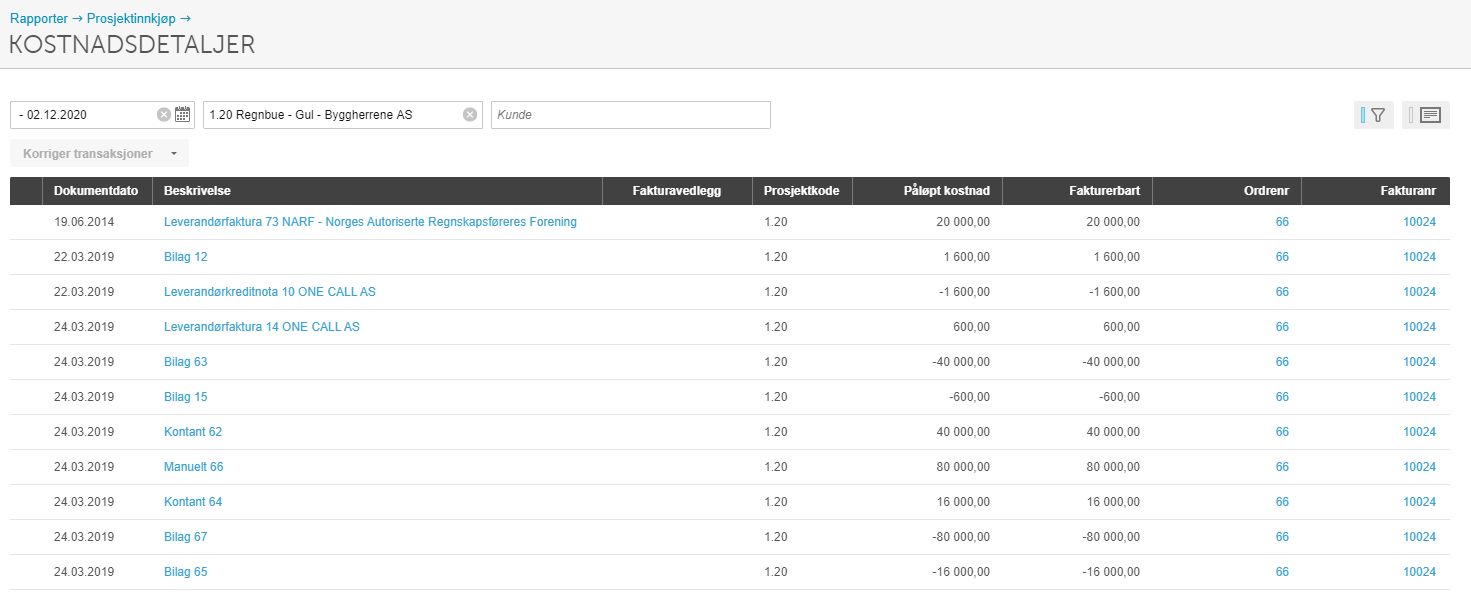Select 16 000,00 in Påløpt kostnad column
Screen dimensions: 1471x599
[963, 502]
